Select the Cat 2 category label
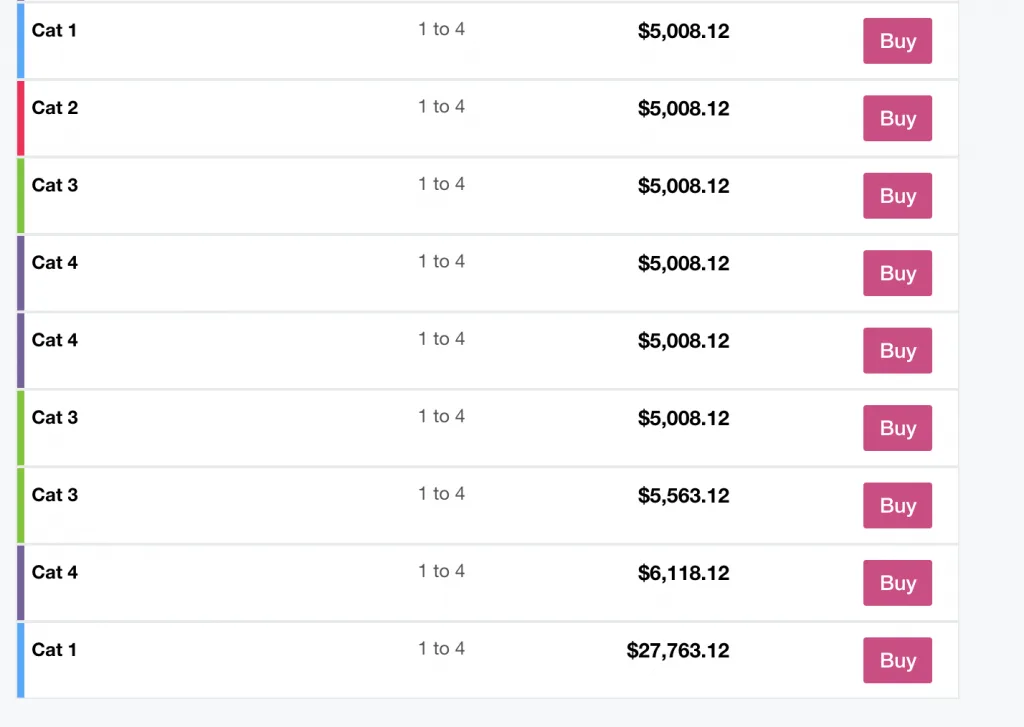The image size is (1024, 727). click(55, 108)
